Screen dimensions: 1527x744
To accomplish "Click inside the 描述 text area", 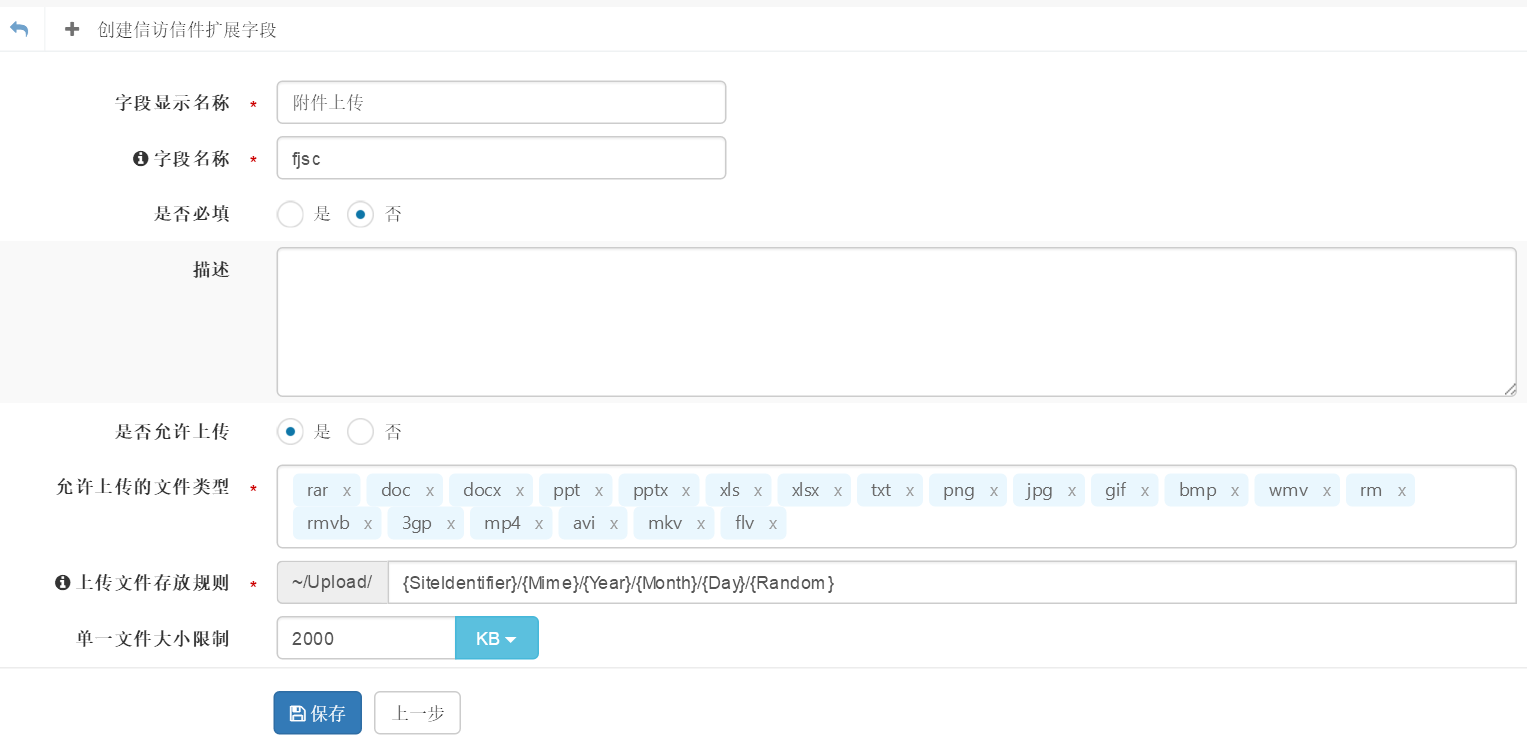I will pyautogui.click(x=895, y=321).
